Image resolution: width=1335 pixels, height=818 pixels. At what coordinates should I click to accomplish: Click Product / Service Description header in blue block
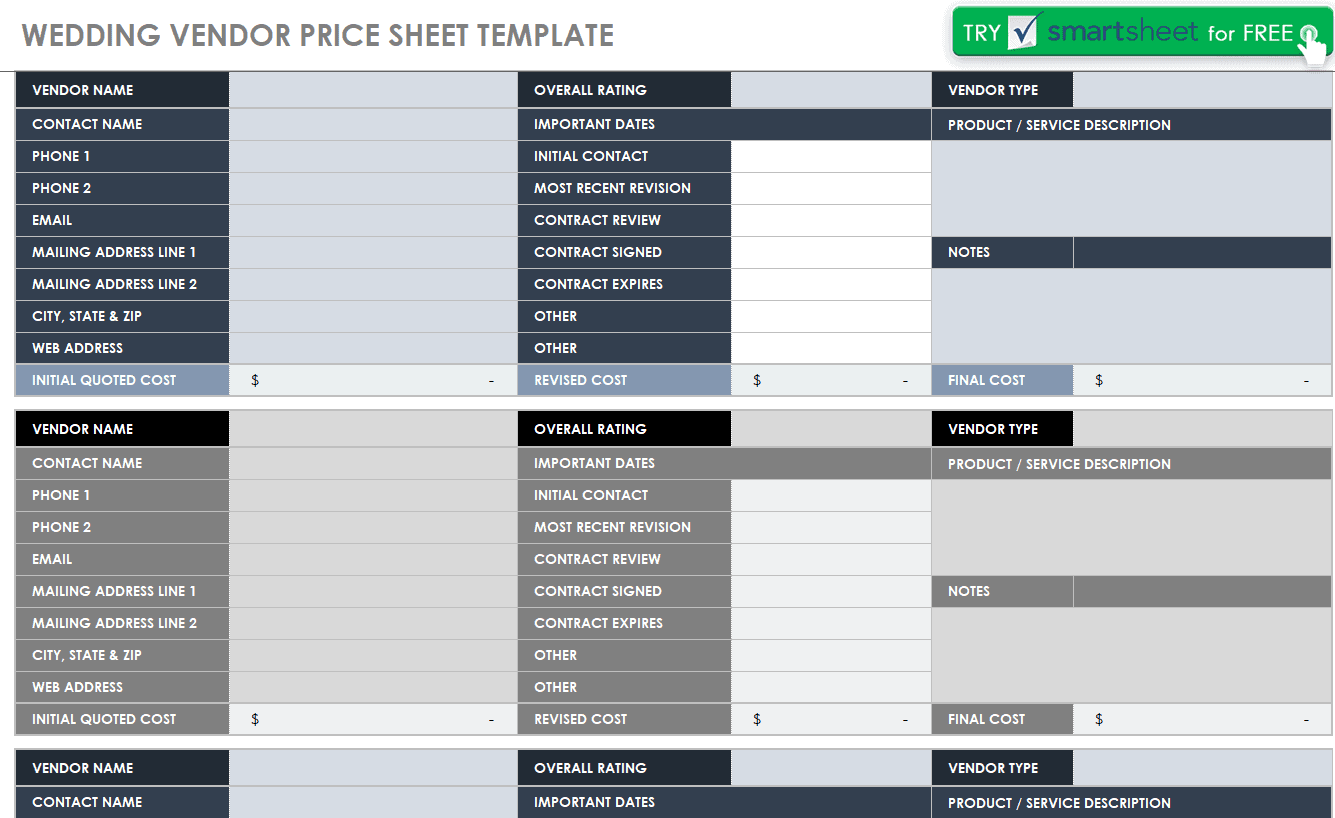point(1132,125)
